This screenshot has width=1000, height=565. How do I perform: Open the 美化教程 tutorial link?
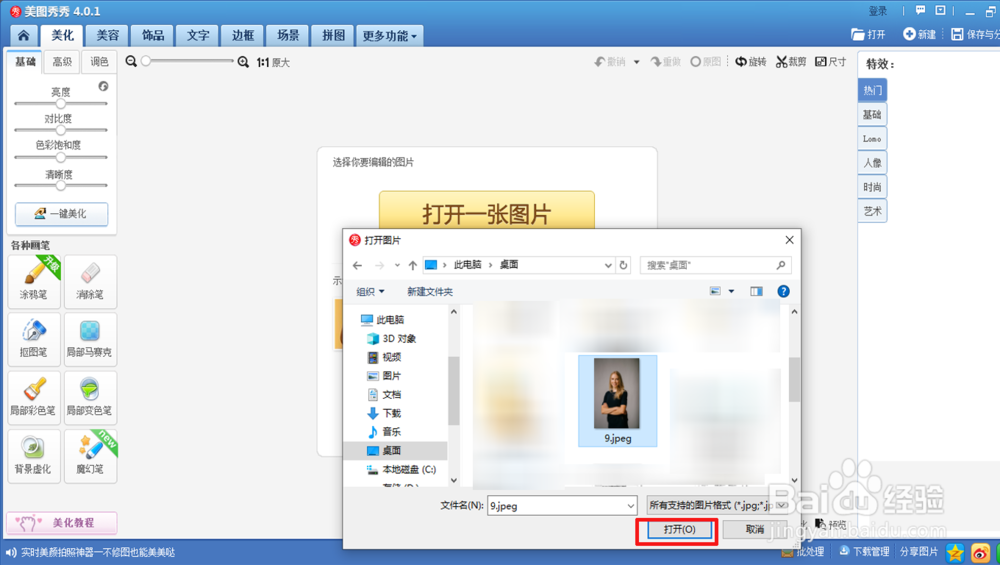coord(62,523)
